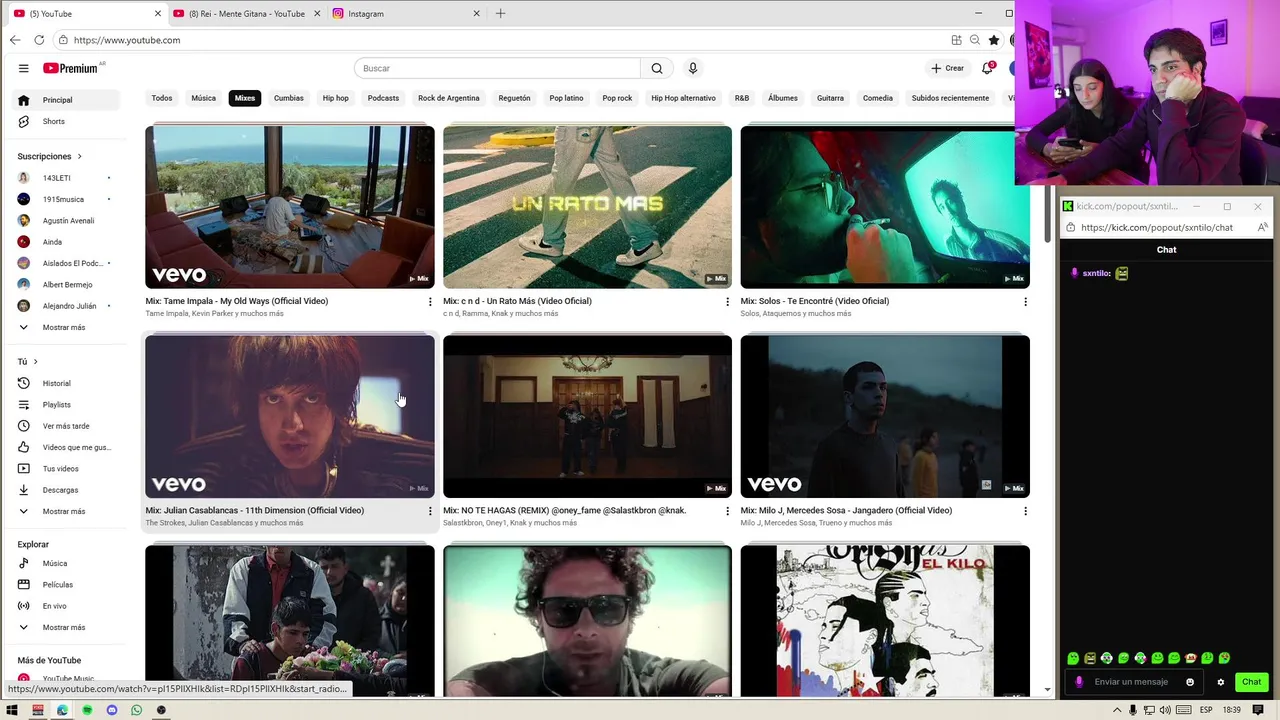Open options menu for Milo J Jangadero mix
The height and width of the screenshot is (720, 1280).
(1025, 511)
